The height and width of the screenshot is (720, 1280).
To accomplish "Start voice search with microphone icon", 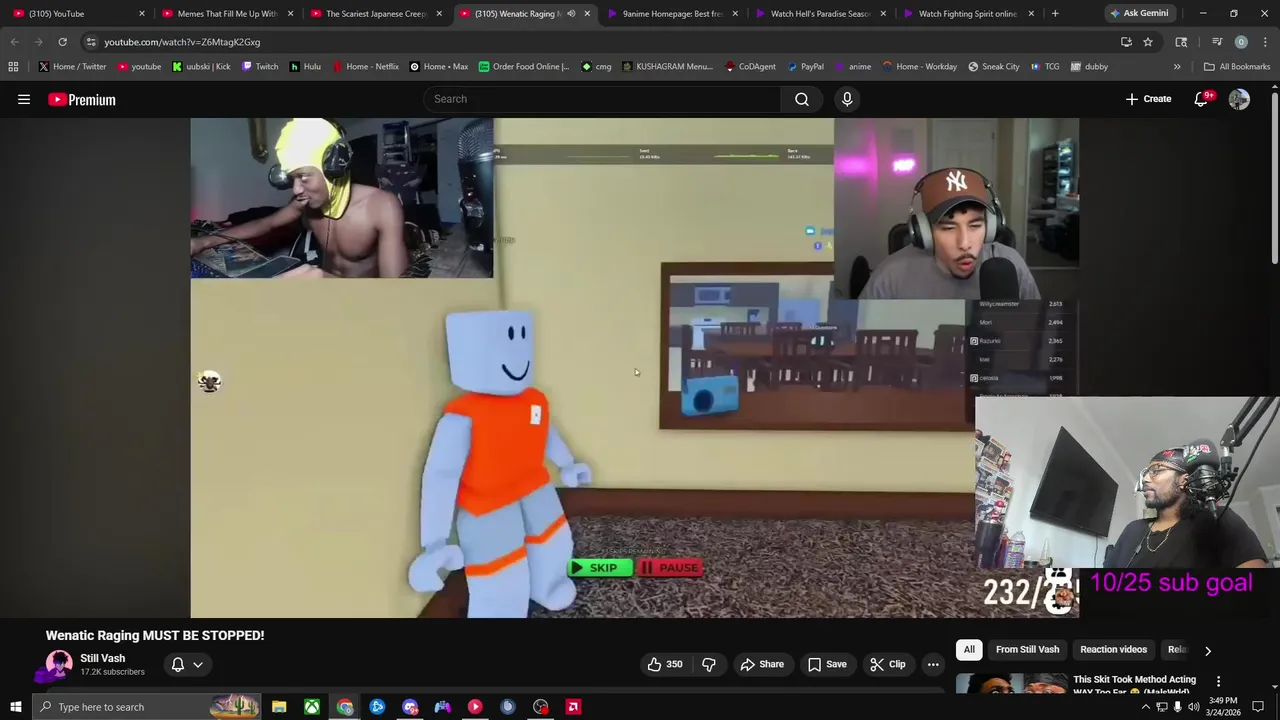I will click(847, 99).
